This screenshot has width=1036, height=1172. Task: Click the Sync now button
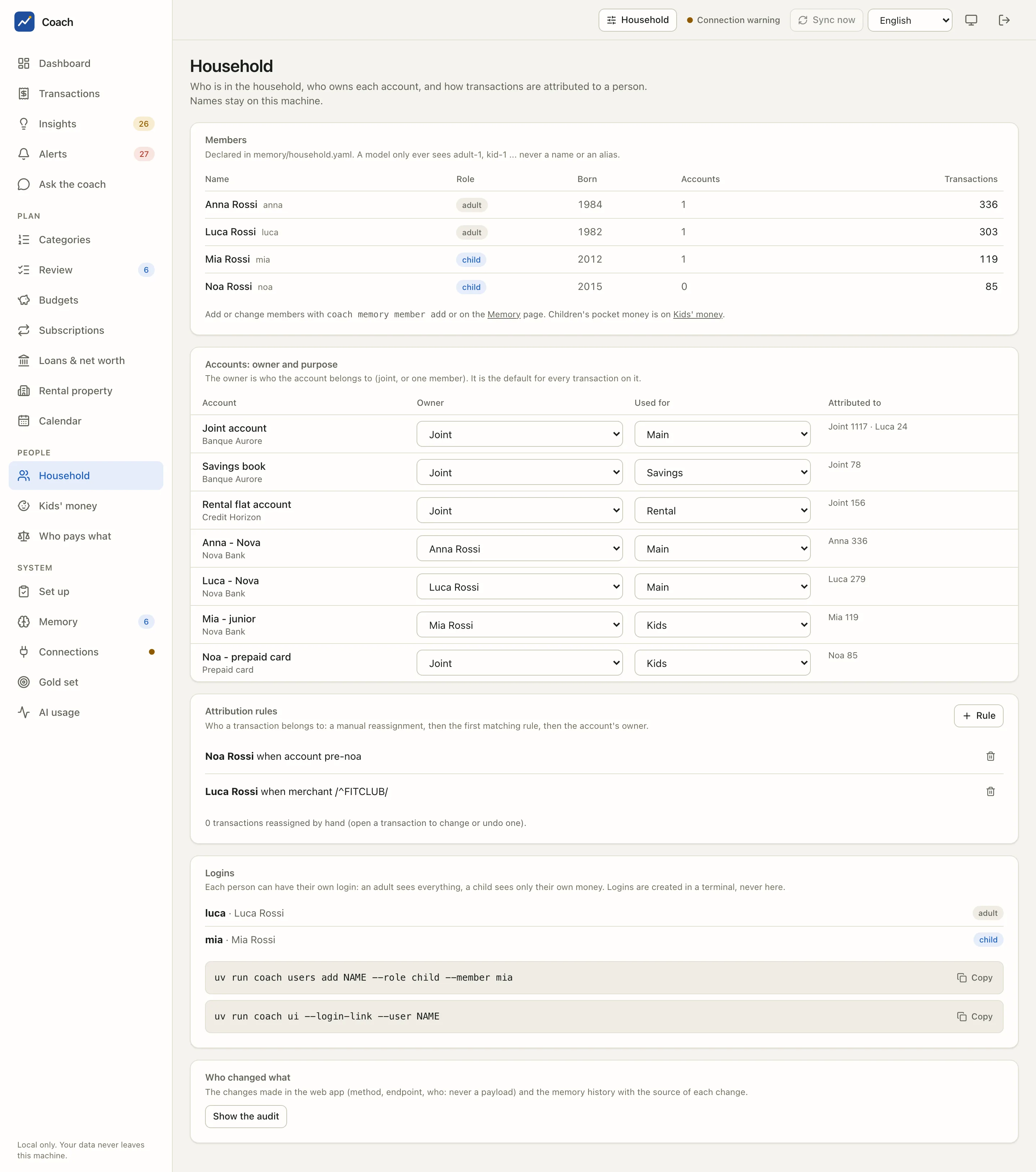(826, 20)
